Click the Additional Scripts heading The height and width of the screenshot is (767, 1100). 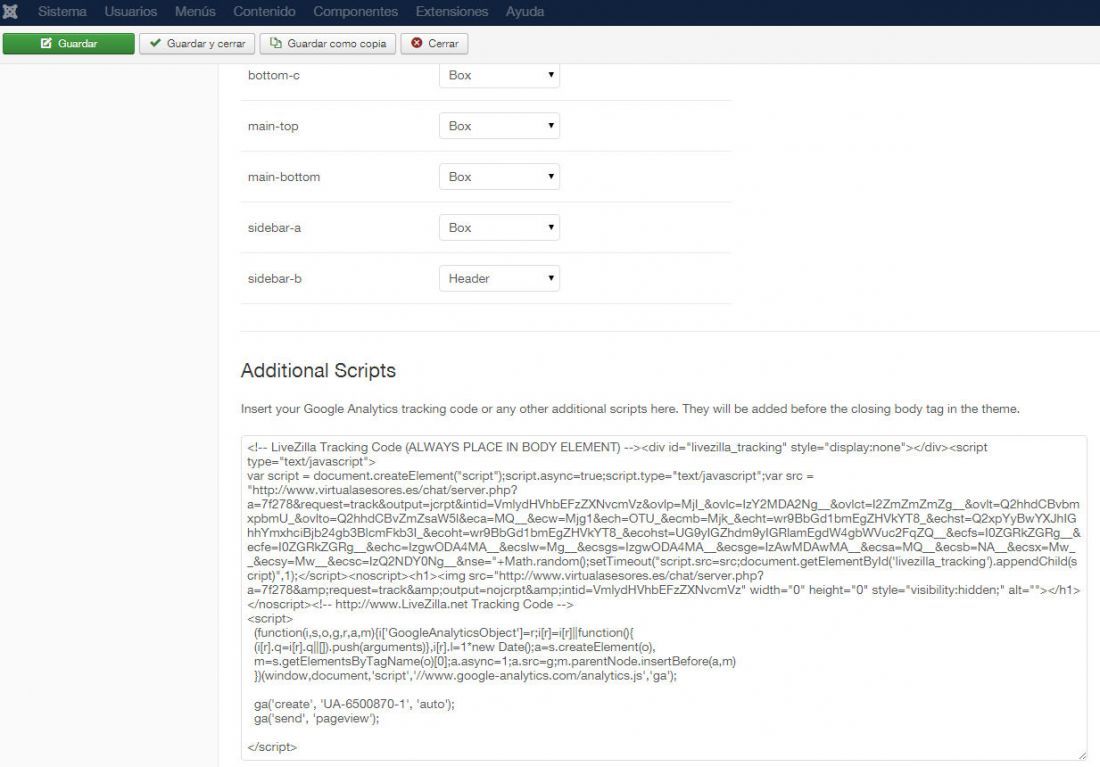[x=318, y=371]
